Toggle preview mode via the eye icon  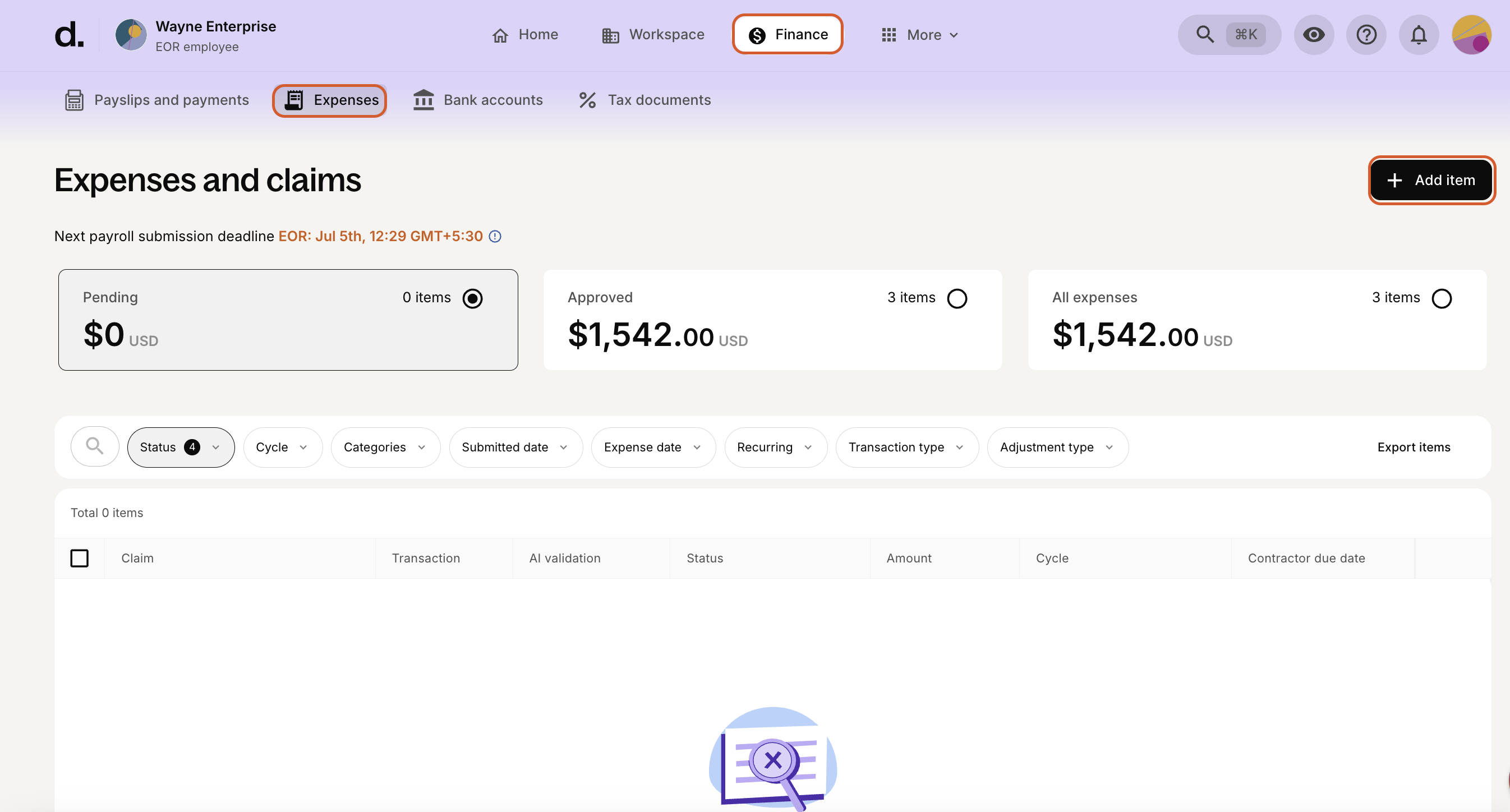(x=1314, y=34)
